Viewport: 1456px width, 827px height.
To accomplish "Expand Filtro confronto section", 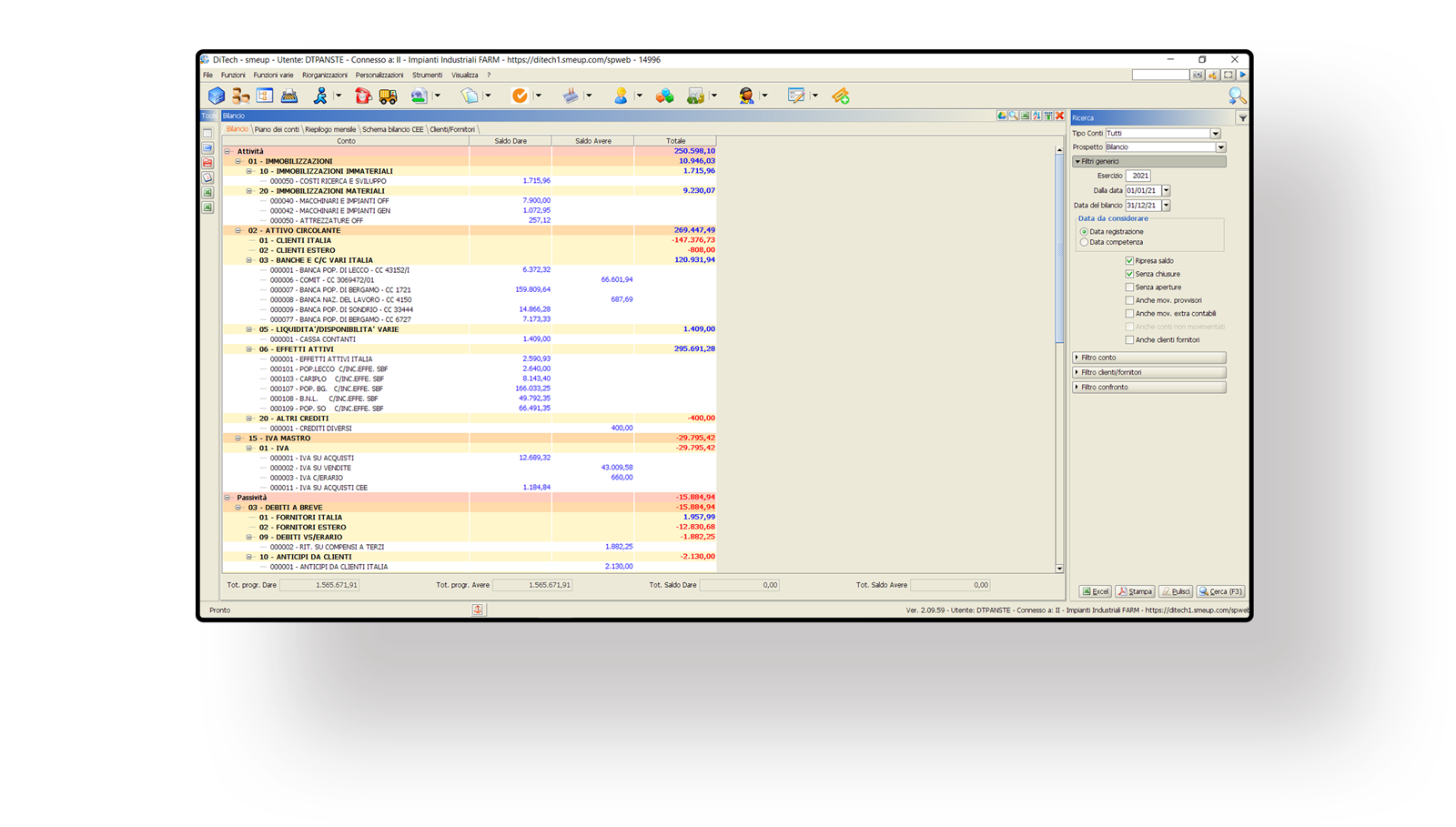I will [x=1149, y=388].
